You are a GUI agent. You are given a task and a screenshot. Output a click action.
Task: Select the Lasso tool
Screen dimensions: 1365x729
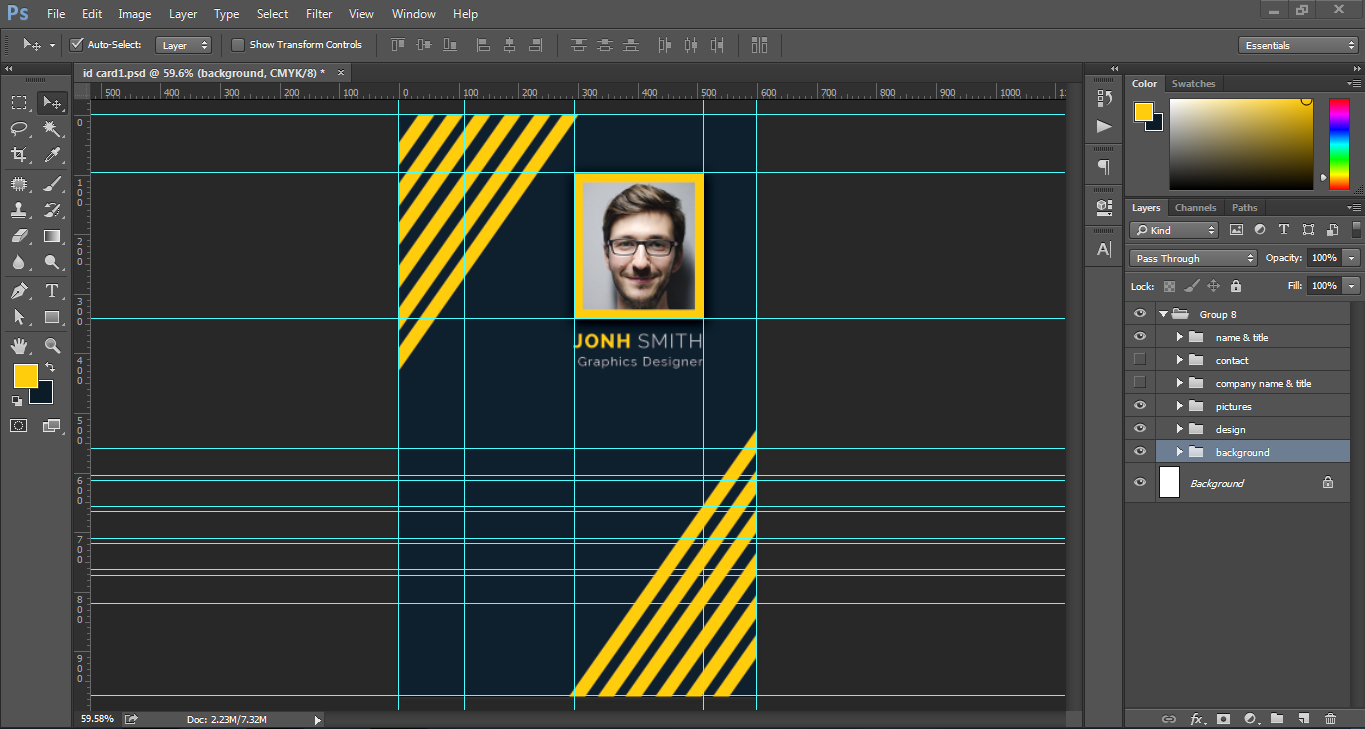coord(19,129)
